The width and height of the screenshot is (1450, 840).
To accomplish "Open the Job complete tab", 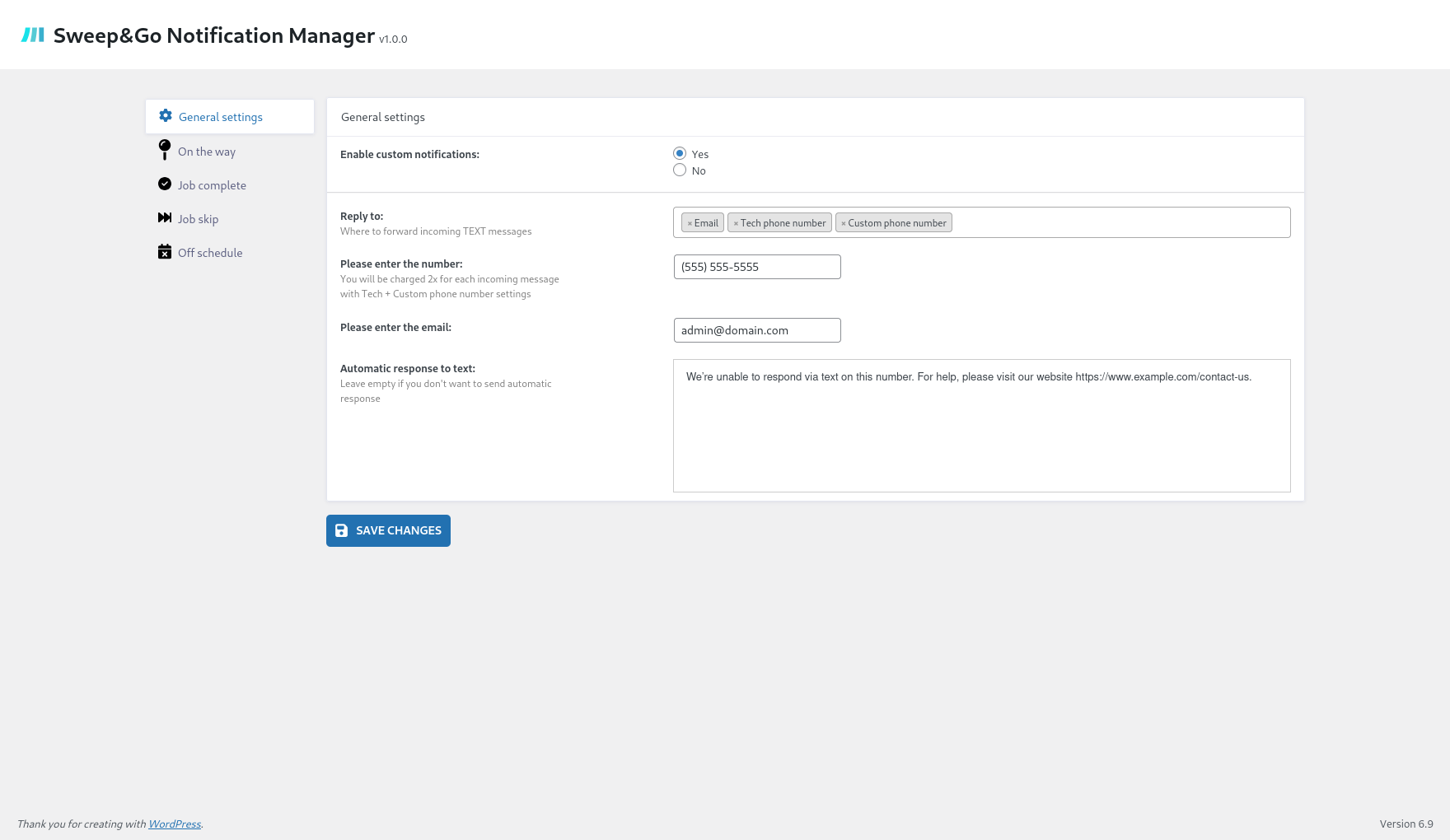I will (x=212, y=185).
